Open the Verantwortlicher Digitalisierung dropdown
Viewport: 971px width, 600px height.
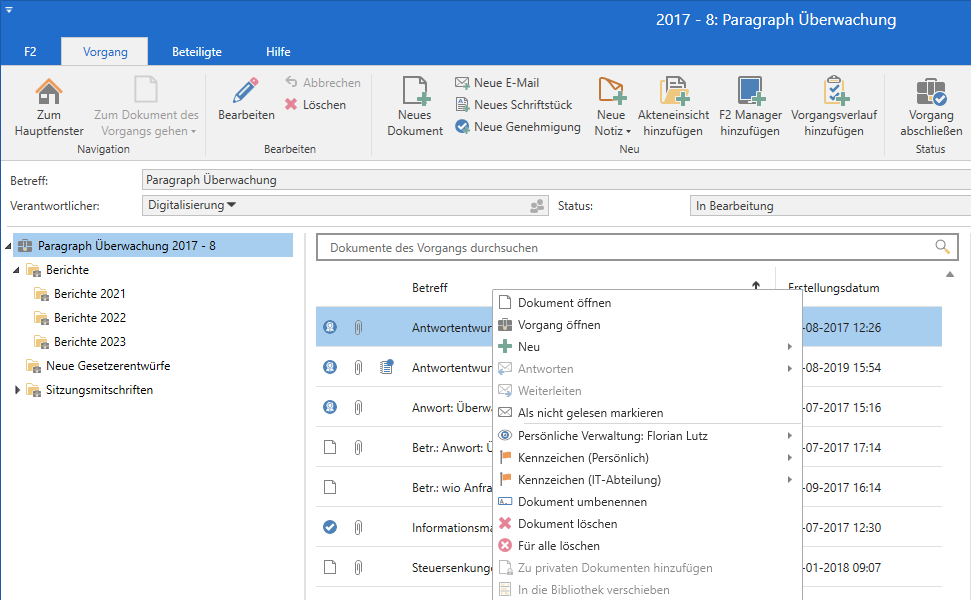pyautogui.click(x=231, y=206)
